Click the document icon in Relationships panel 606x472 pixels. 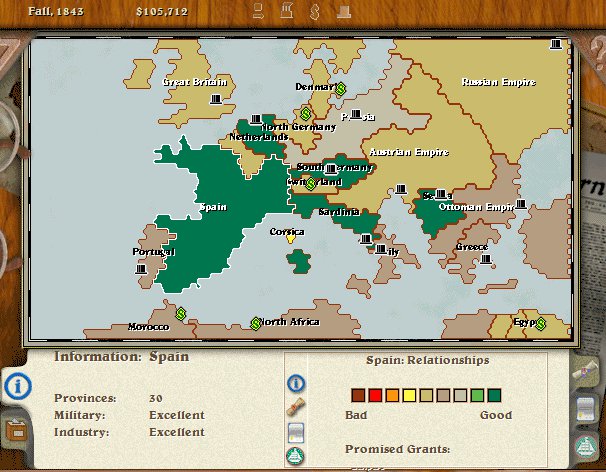(x=296, y=433)
